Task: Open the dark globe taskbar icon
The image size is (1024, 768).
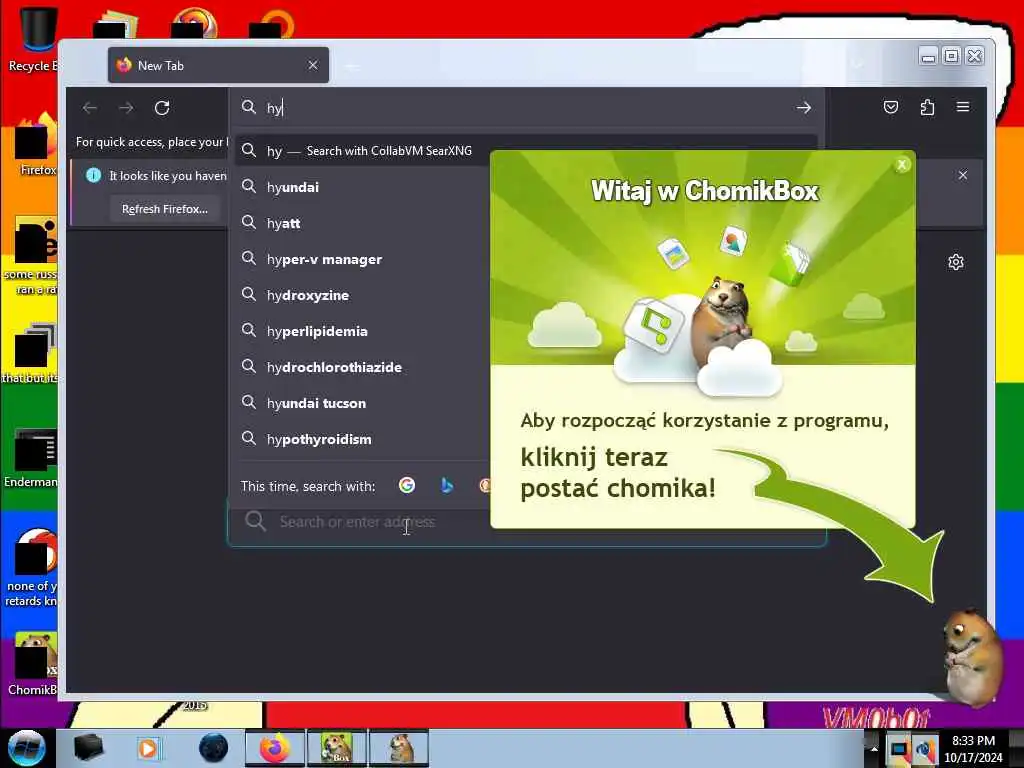Action: (213, 748)
